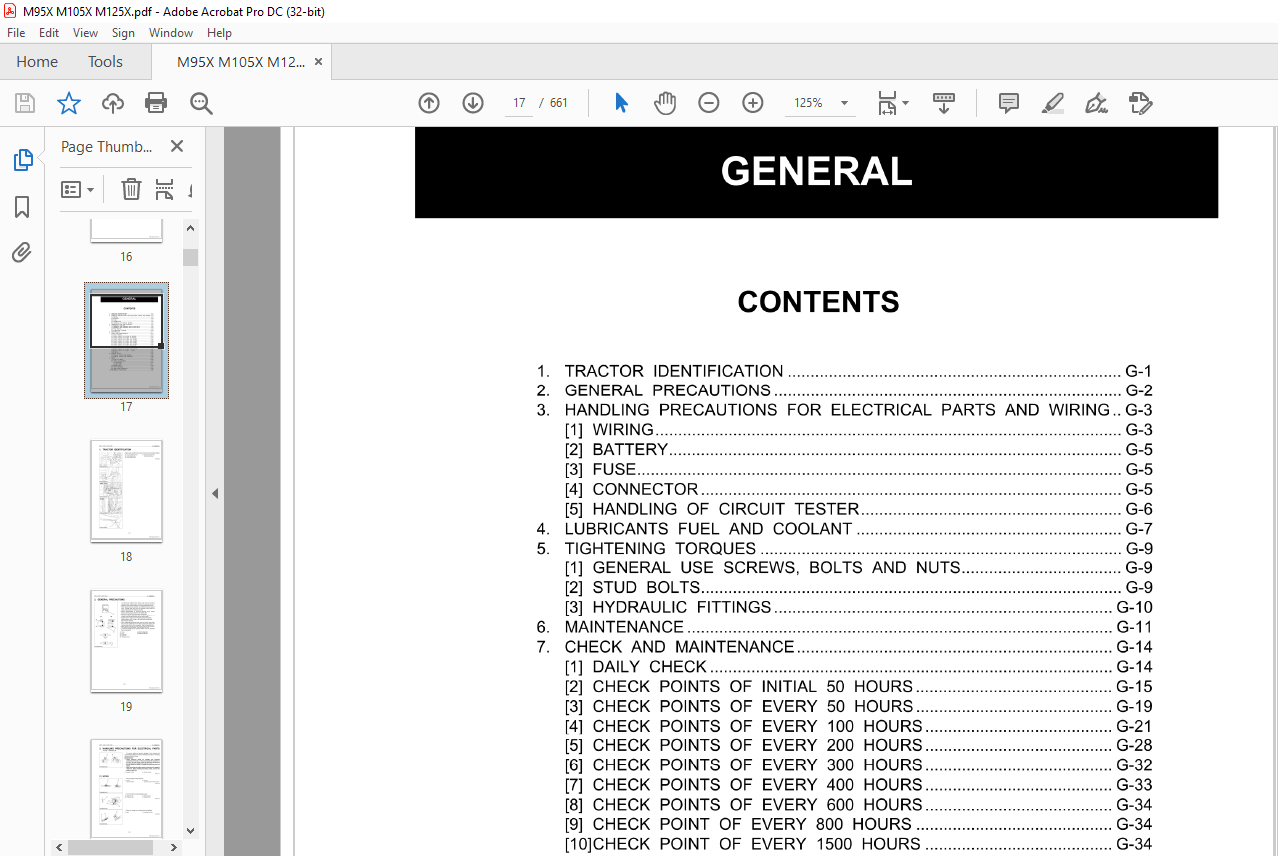Zoom in with plus icon
Viewport: 1278px width, 856px height.
753,103
